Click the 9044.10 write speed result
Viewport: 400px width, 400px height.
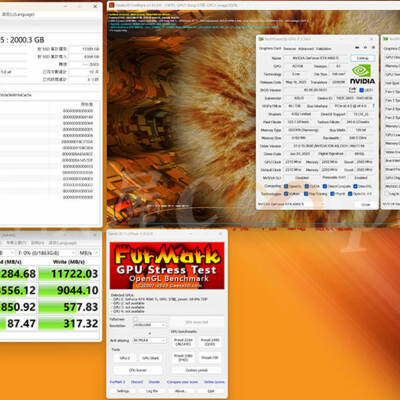[x=69, y=290]
